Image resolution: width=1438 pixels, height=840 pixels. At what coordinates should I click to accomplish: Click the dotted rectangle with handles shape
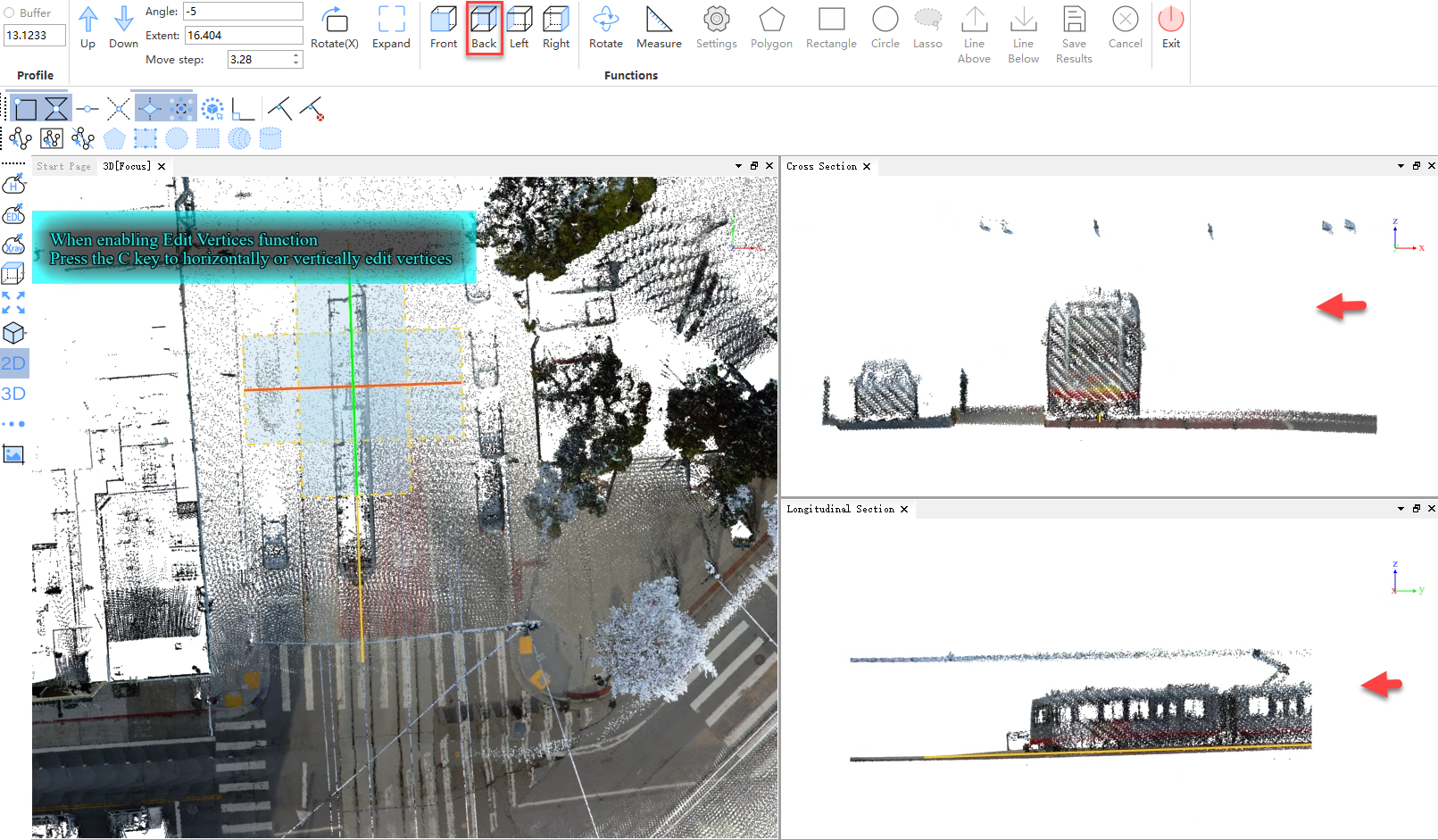pos(145,138)
